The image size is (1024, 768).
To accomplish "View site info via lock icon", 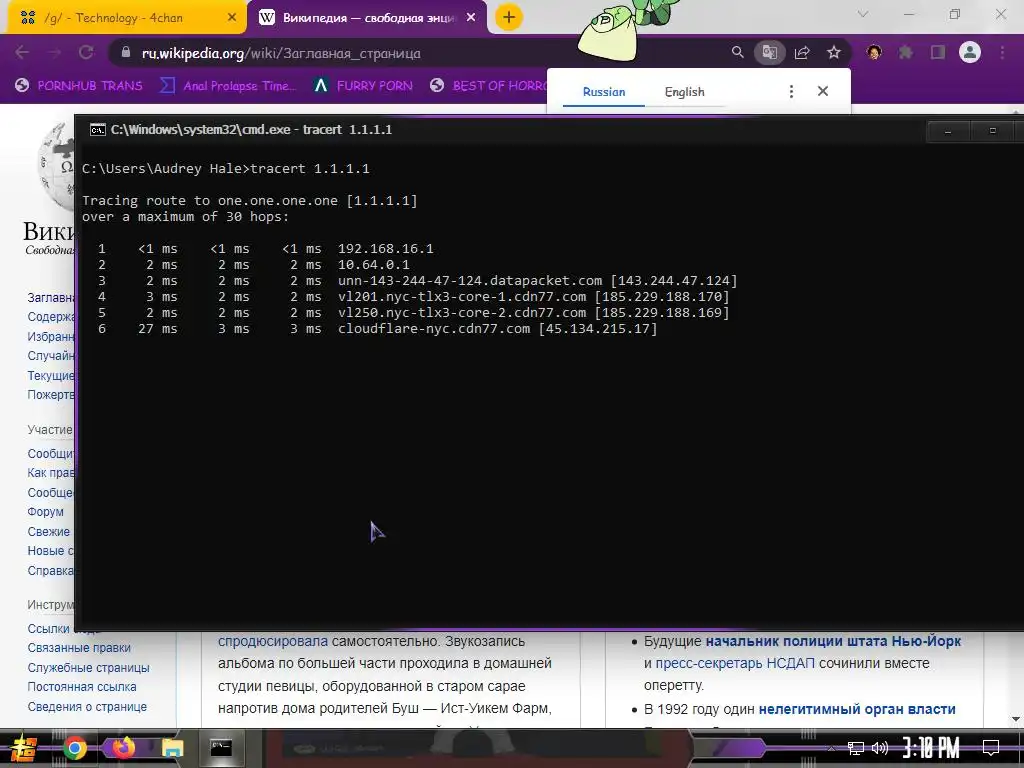I will 126,52.
